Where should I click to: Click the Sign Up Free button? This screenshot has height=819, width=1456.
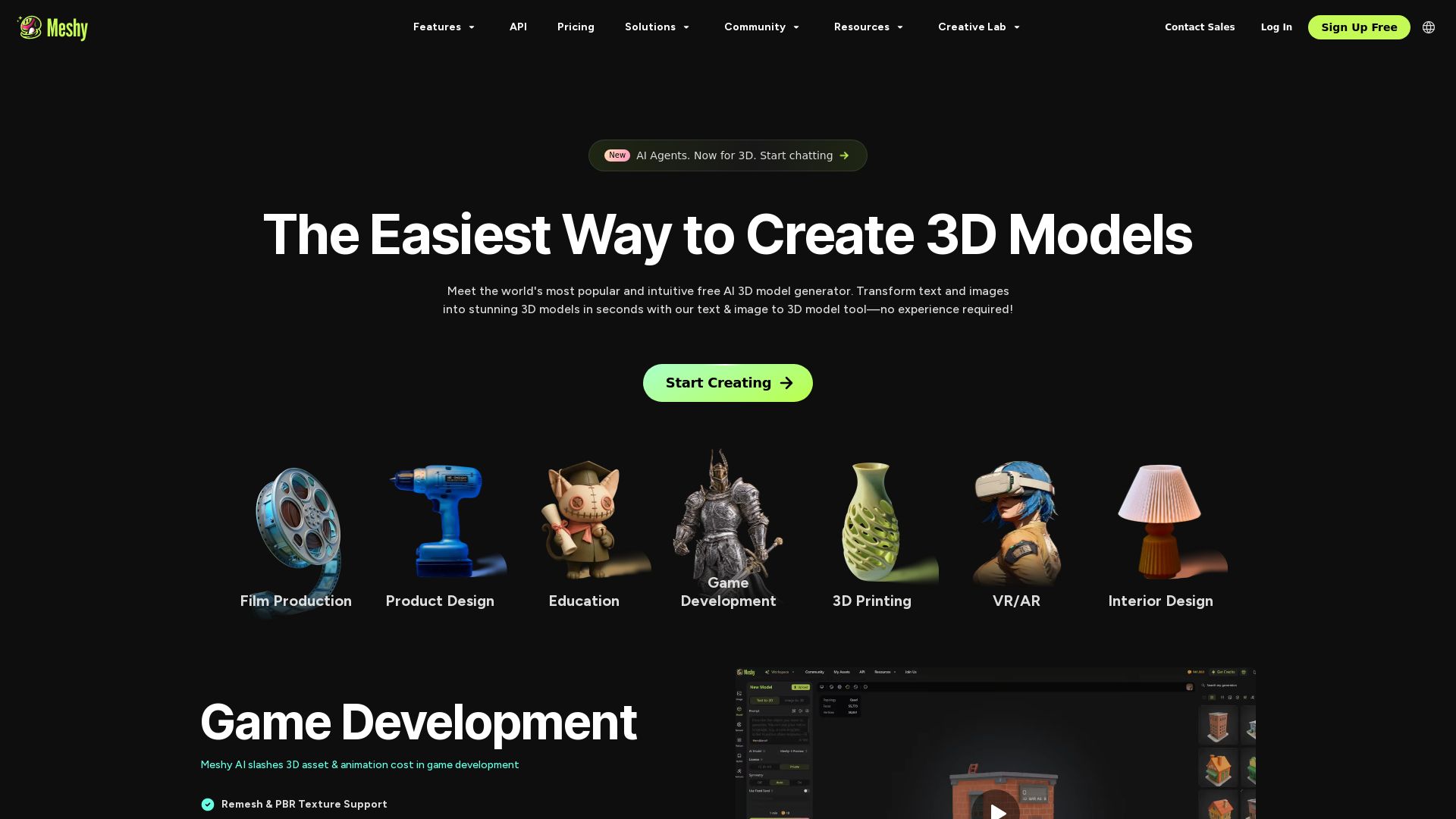1359,27
